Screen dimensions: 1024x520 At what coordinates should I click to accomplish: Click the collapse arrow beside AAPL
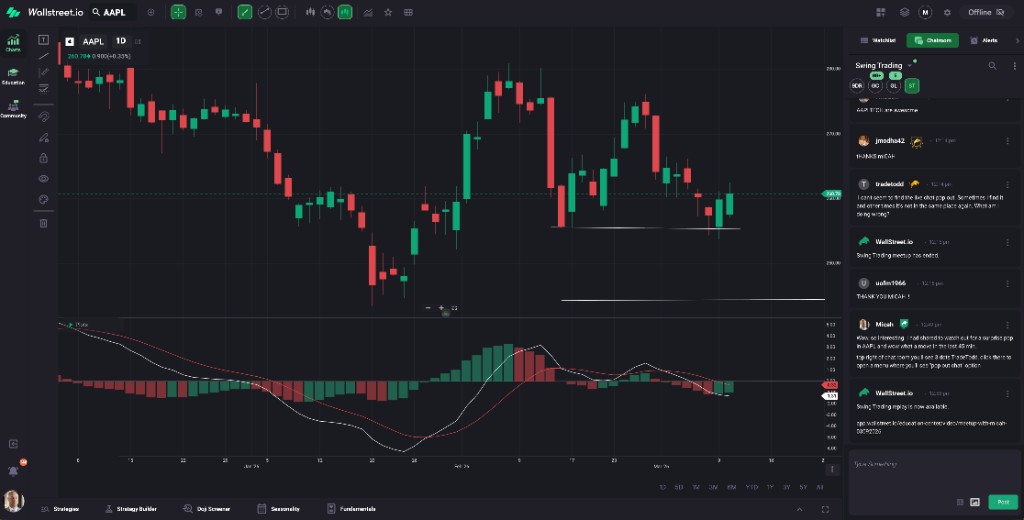click(69, 41)
